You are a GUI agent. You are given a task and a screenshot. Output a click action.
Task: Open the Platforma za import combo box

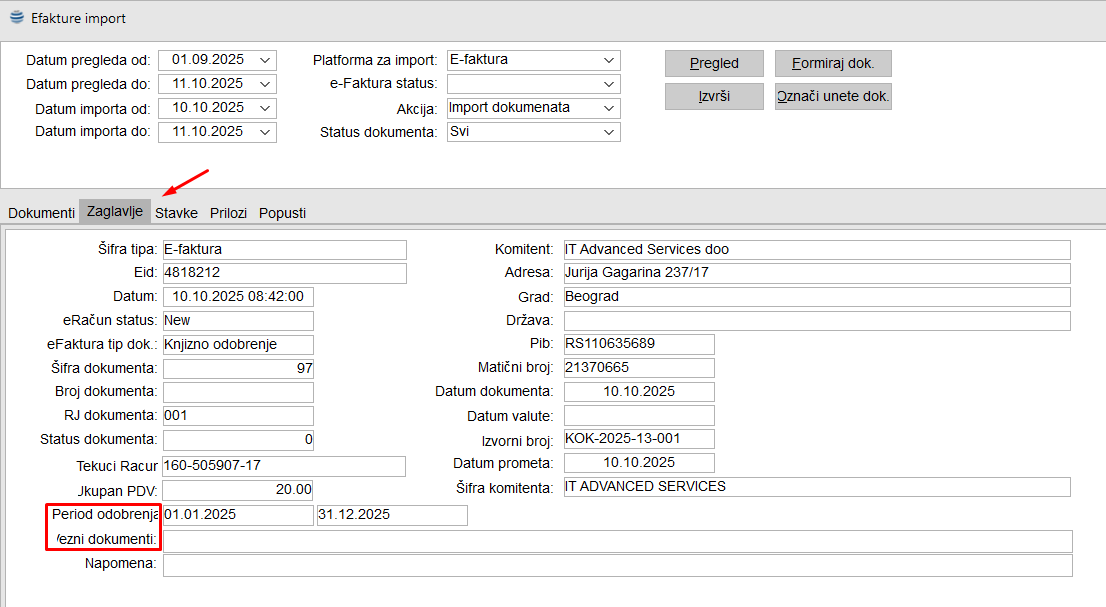pyautogui.click(x=609, y=60)
